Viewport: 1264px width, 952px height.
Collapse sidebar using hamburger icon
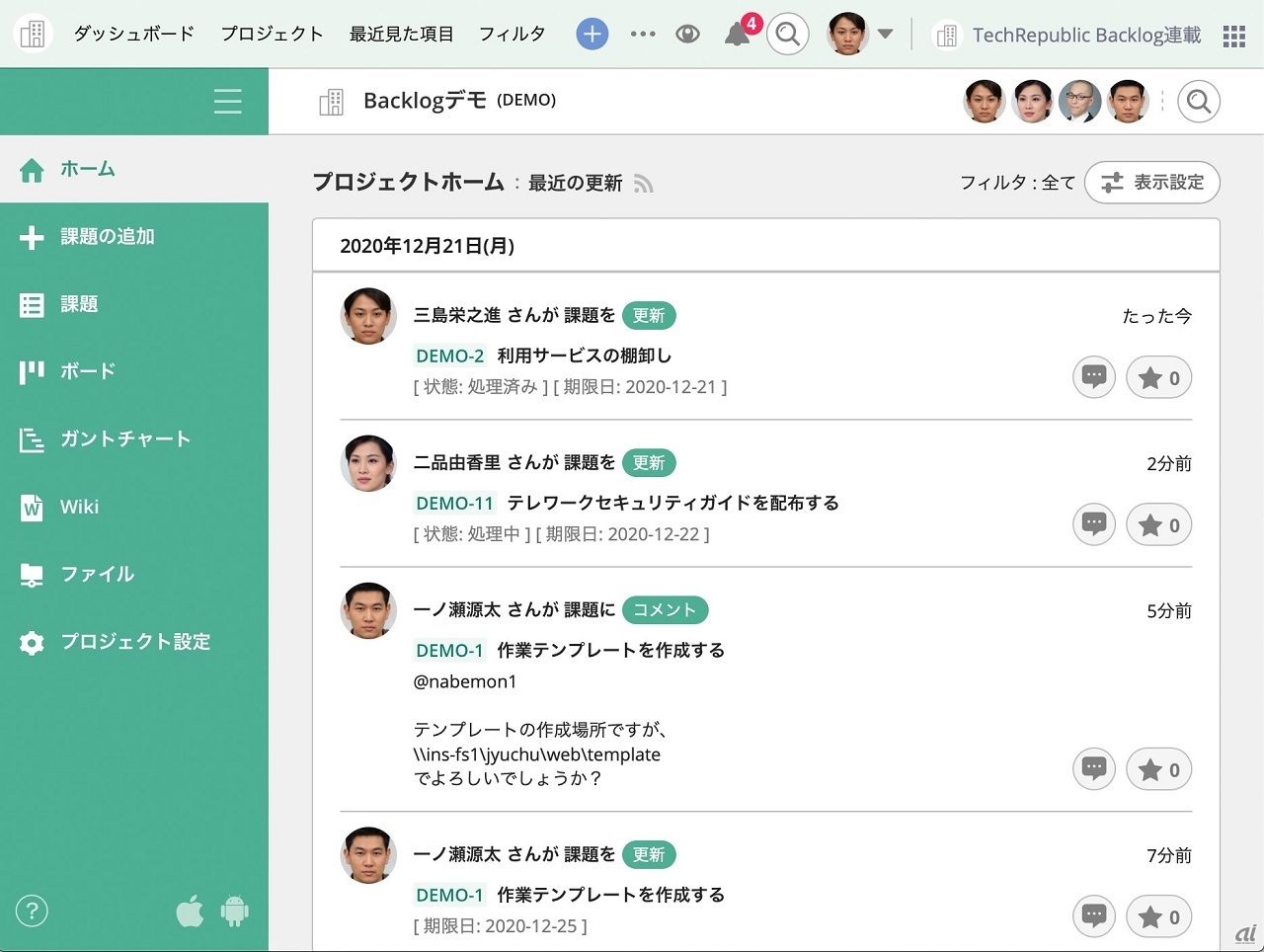point(228,101)
